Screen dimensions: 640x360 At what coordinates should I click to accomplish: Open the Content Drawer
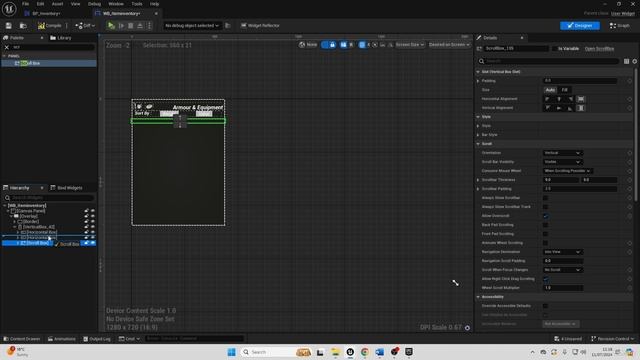pos(22,339)
